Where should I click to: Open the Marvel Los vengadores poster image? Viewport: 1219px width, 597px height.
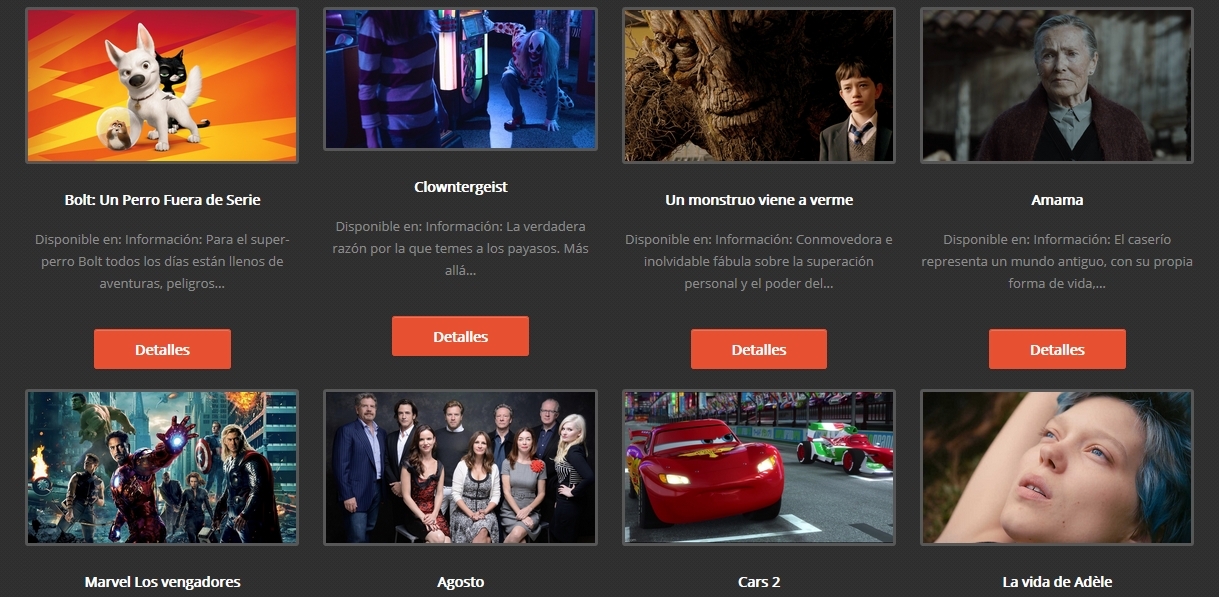pyautogui.click(x=162, y=467)
